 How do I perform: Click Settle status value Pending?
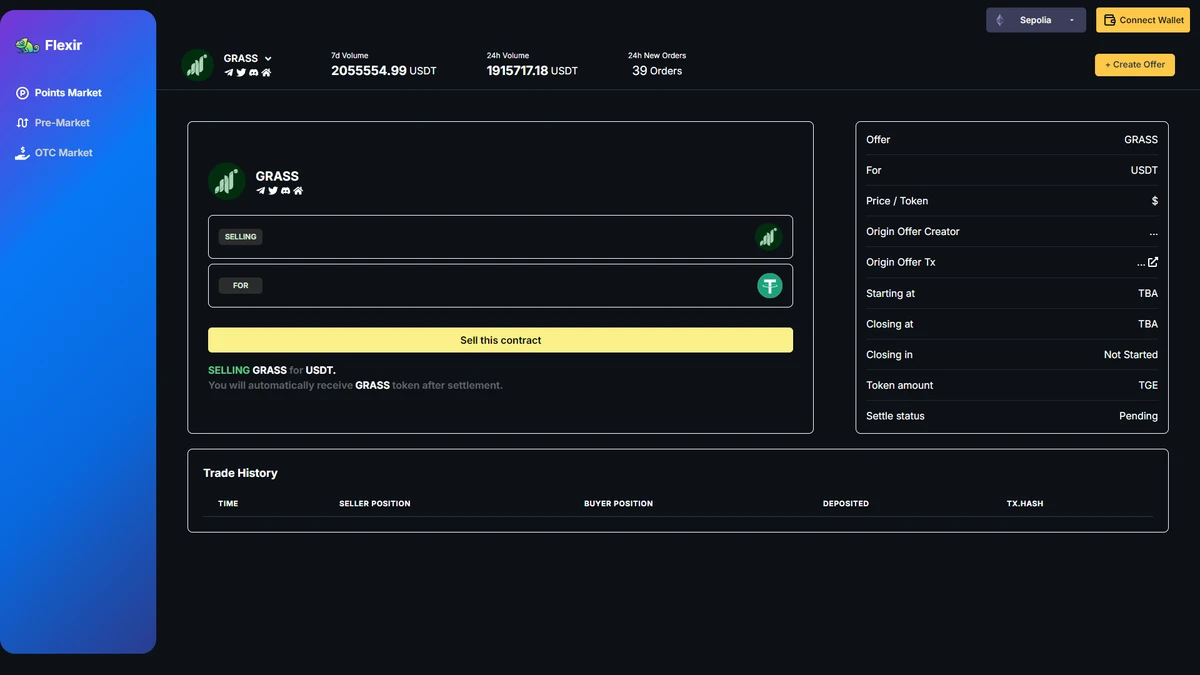pos(1138,416)
